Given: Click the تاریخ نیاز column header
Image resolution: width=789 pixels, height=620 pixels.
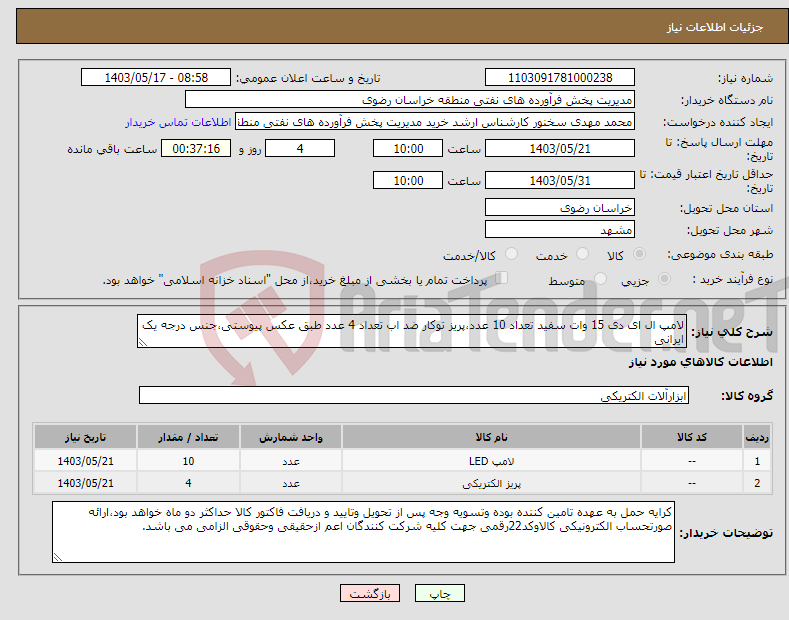Looking at the screenshot, I should [x=86, y=437].
